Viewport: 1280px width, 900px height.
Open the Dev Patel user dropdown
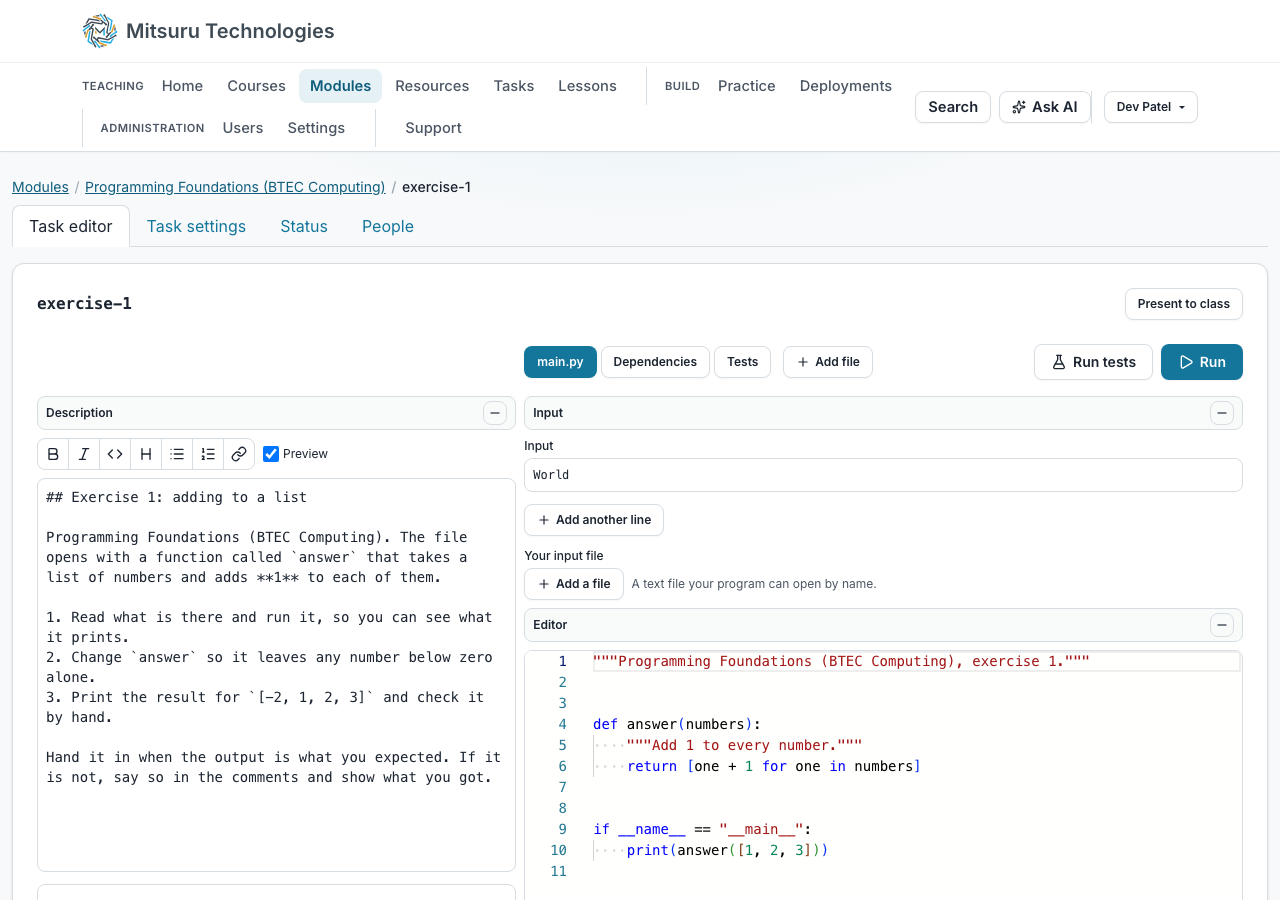click(x=1151, y=107)
